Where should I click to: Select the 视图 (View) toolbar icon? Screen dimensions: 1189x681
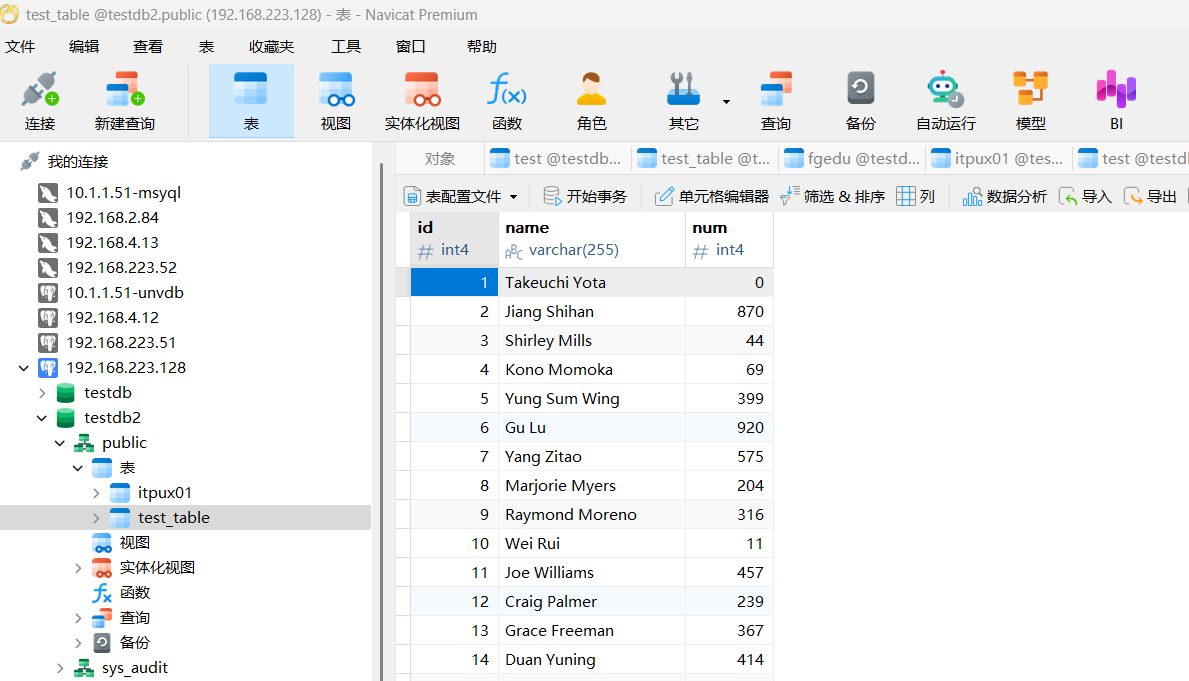coord(336,100)
